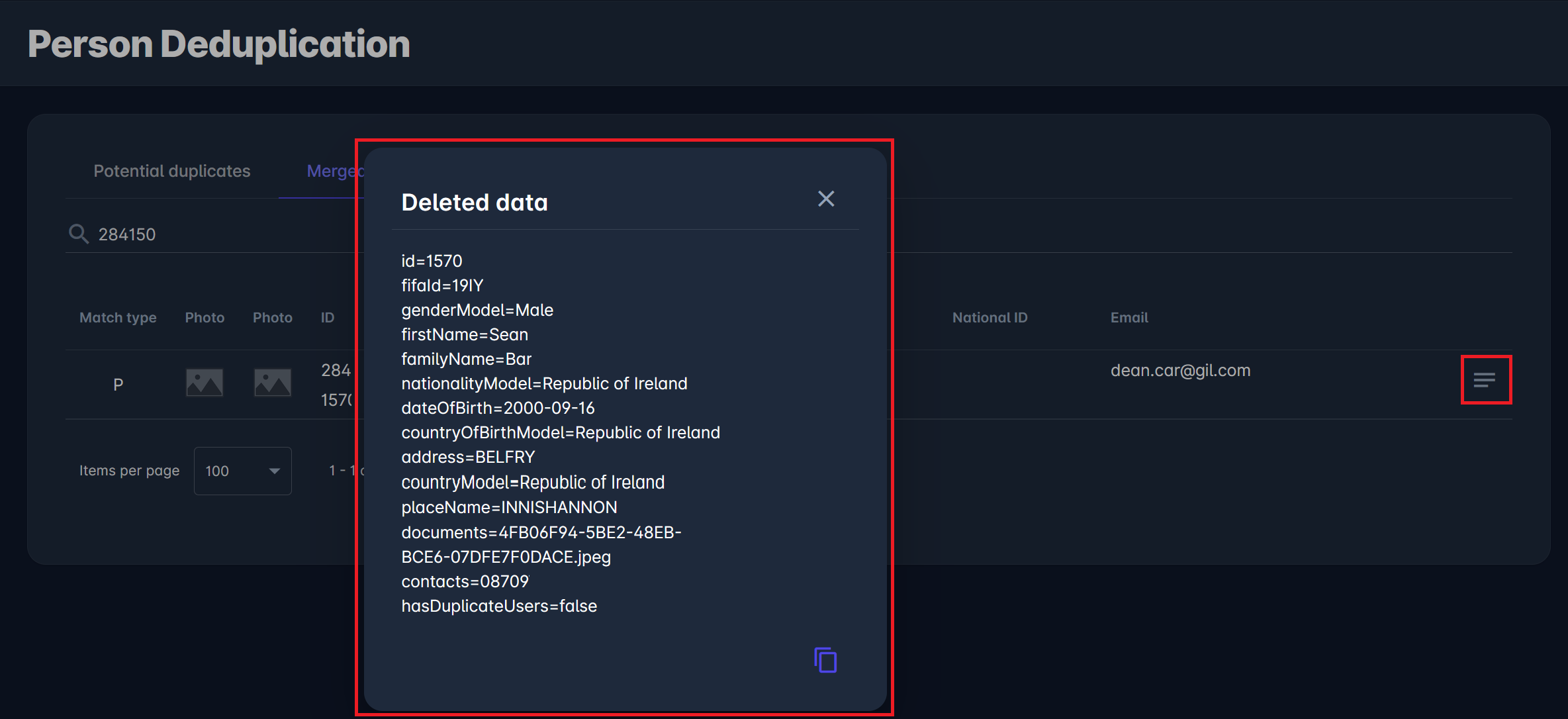Open second photo thumbnail in row P

[273, 383]
